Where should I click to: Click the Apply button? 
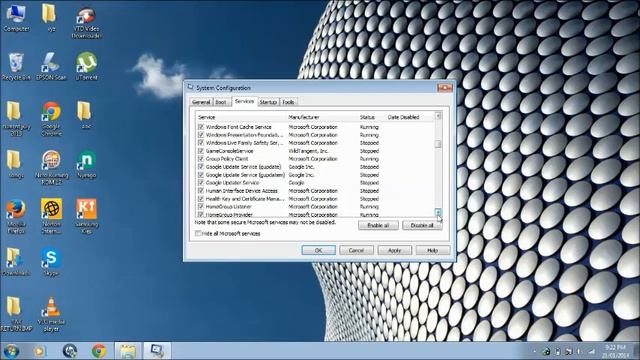395,250
